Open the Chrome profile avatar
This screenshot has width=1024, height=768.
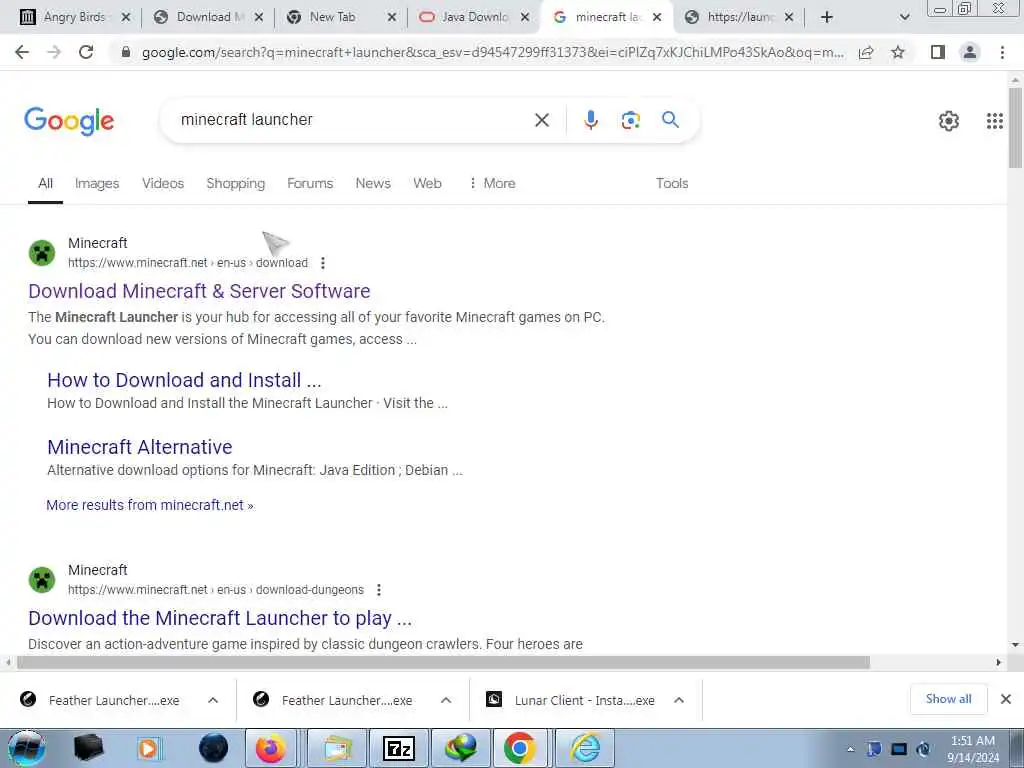pos(970,52)
